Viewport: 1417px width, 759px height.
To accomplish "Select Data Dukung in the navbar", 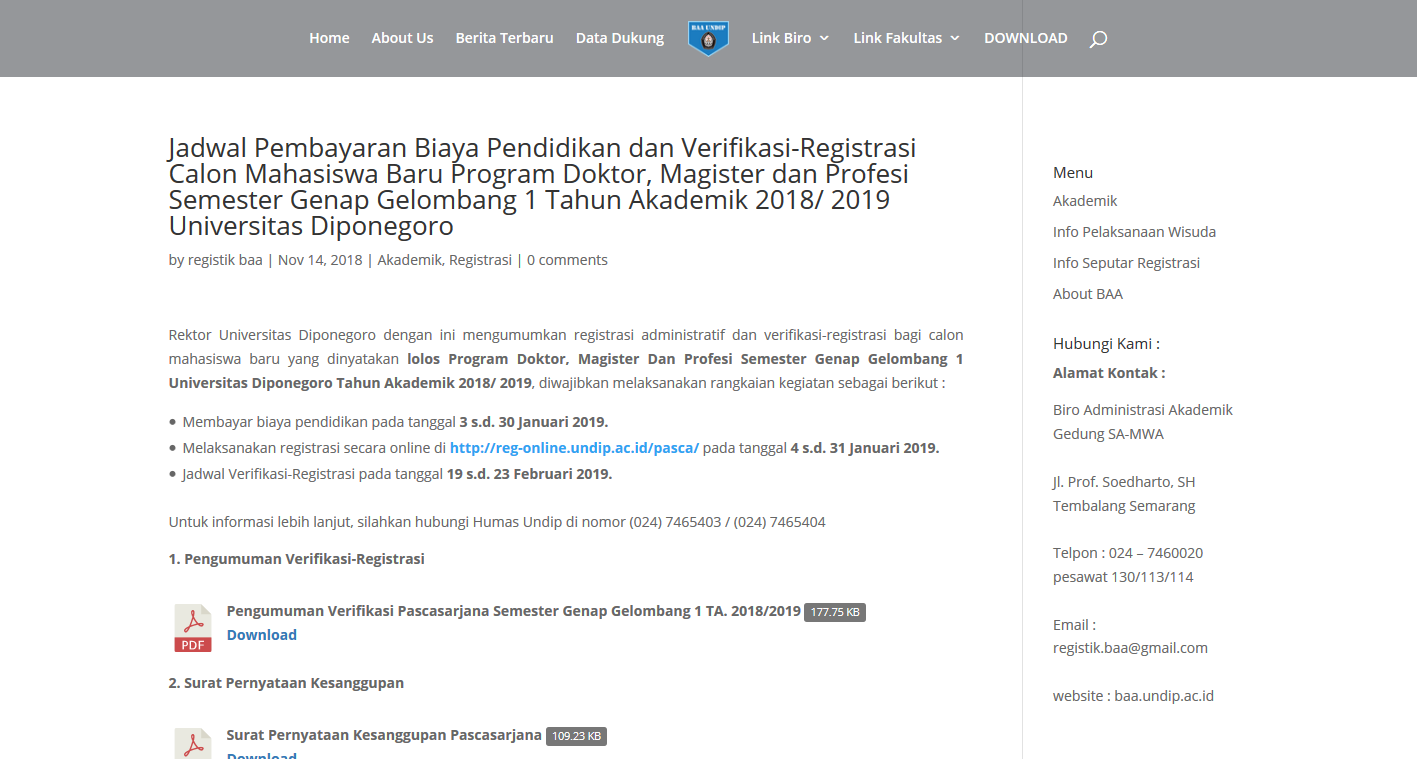I will click(x=619, y=38).
